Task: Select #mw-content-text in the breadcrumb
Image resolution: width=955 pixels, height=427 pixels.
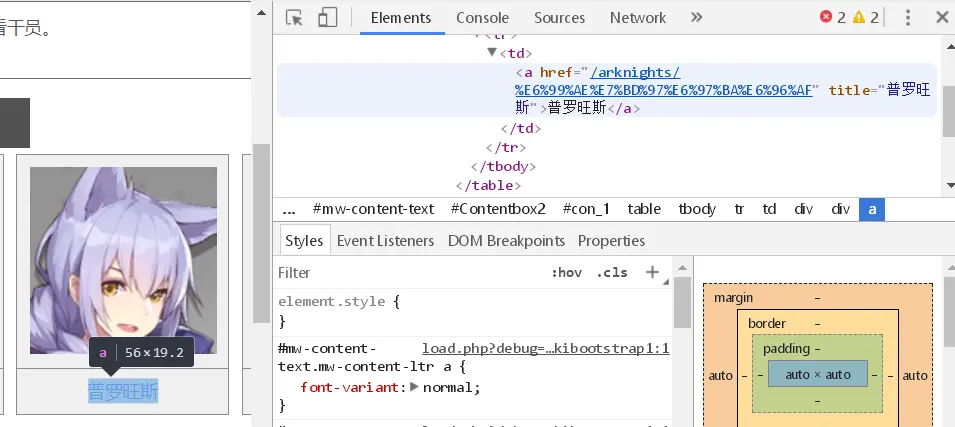Action: 373,210
